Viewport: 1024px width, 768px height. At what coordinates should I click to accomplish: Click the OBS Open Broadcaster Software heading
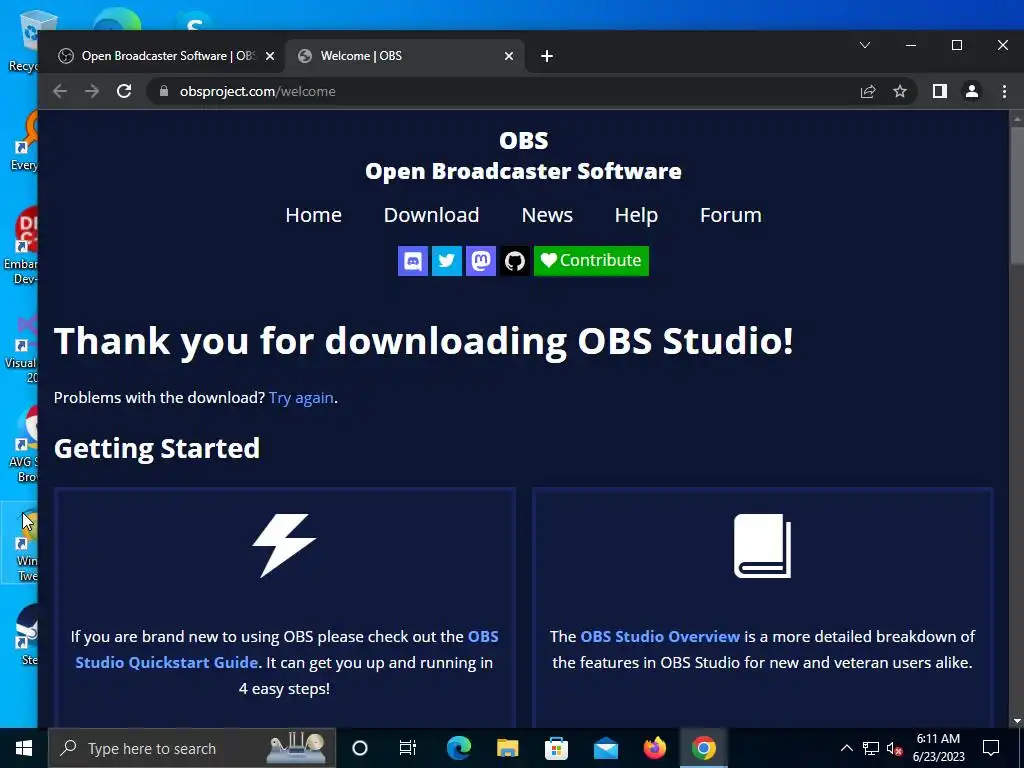pos(523,155)
